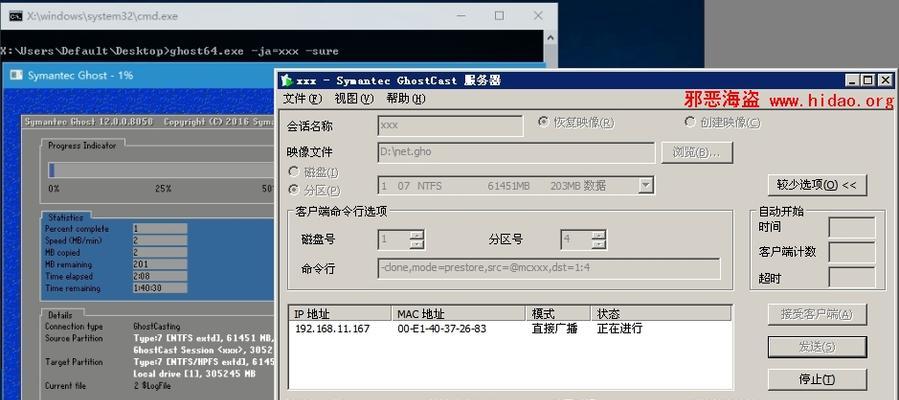Close the cmd.exe window
Image resolution: width=899 pixels, height=400 pixels.
[x=538, y=16]
